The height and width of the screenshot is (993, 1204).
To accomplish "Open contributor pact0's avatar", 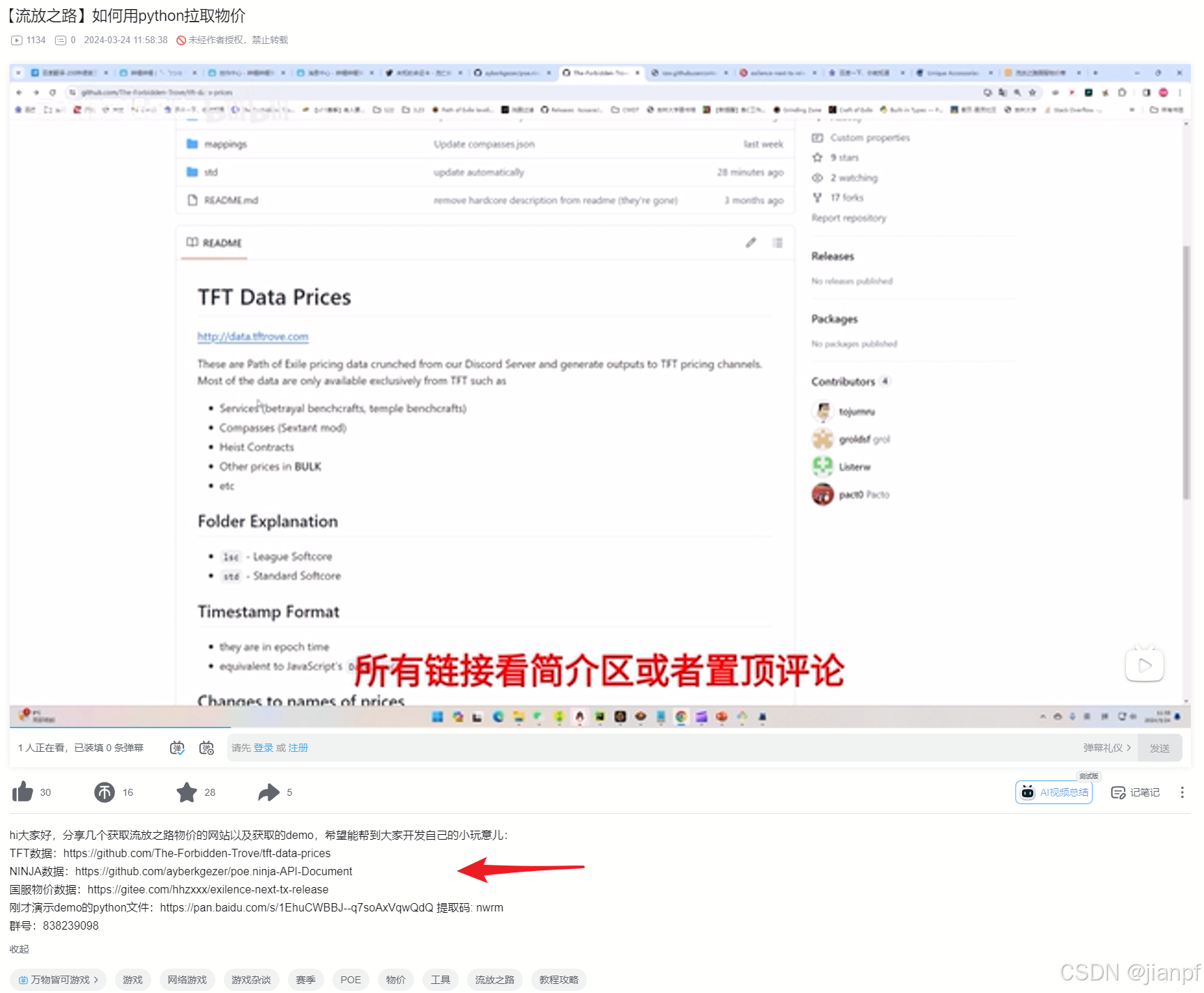I will [x=823, y=494].
